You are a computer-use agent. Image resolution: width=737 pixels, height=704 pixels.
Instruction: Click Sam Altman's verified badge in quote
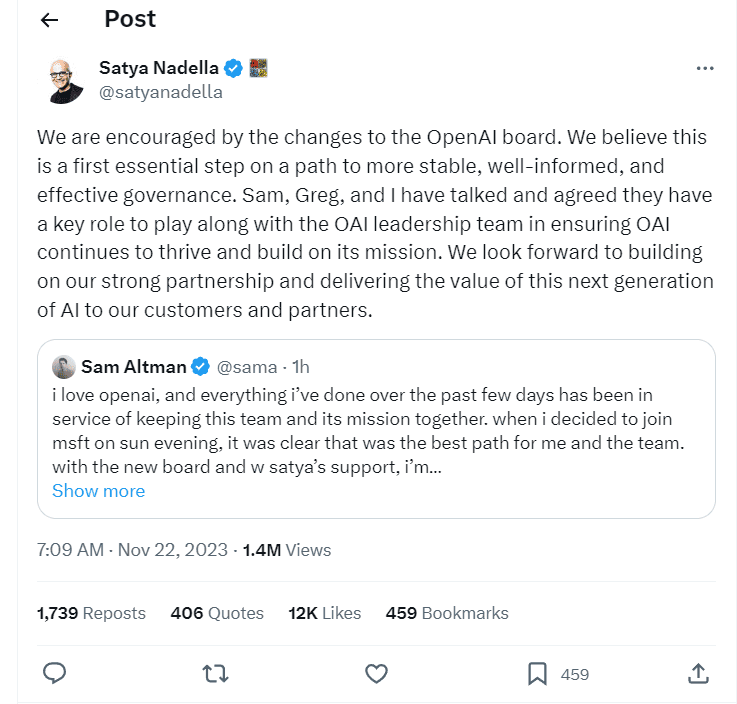200,366
